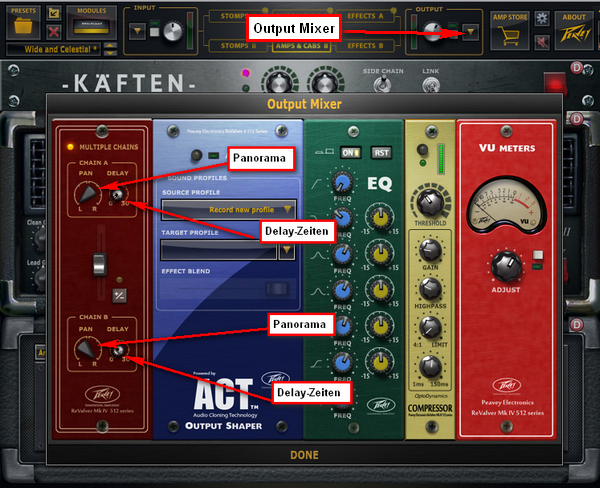Click the Käften left rotary knob
Image resolution: width=600 pixels, height=488 pixels.
279,82
